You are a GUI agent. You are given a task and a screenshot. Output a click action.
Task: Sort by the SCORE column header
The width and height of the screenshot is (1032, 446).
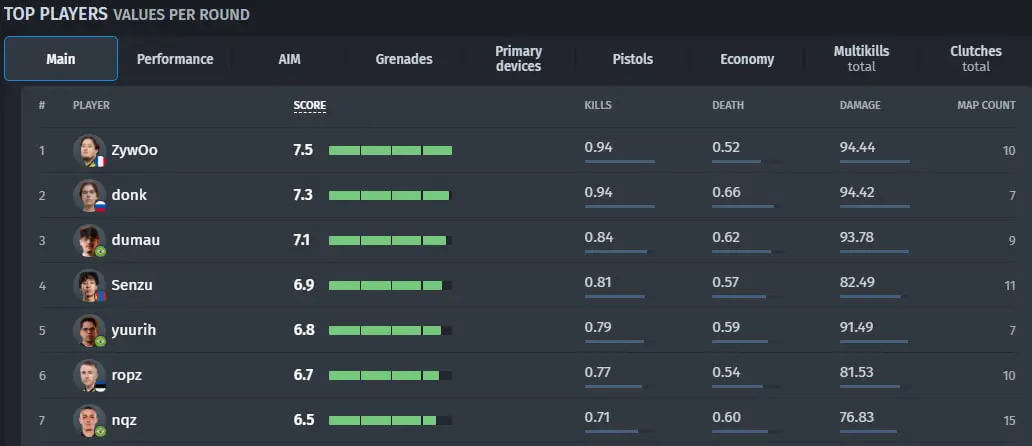pos(309,105)
